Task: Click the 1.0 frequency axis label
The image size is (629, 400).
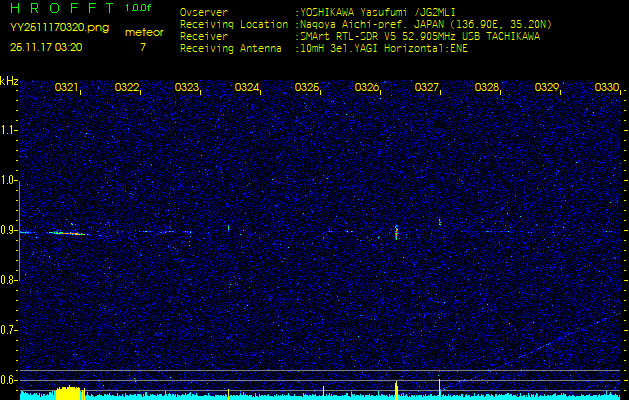Action: click(9, 180)
